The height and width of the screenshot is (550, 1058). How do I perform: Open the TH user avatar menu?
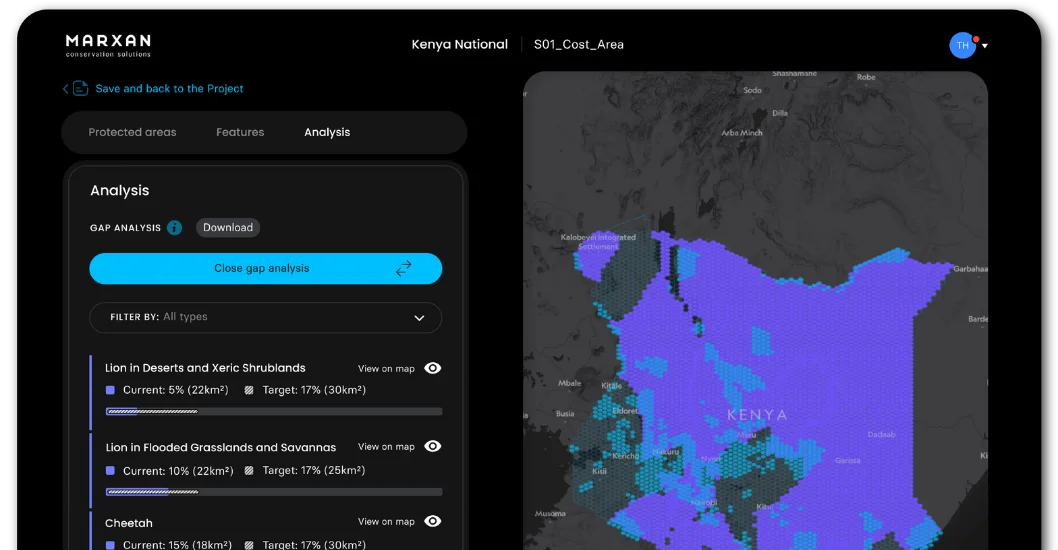coord(962,45)
